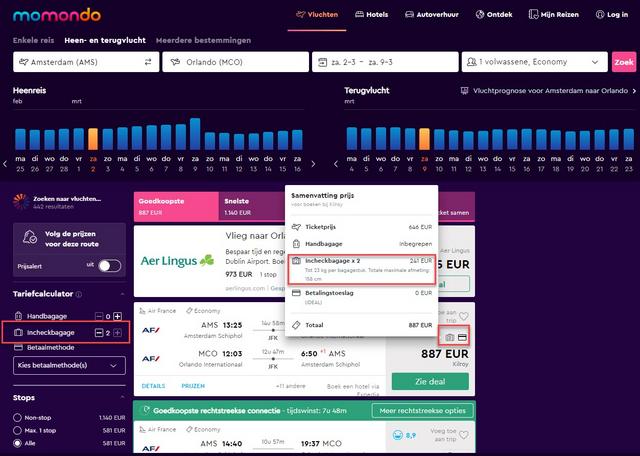Click the pink Zoek button
This screenshot has height=456, width=640.
[x=624, y=62]
